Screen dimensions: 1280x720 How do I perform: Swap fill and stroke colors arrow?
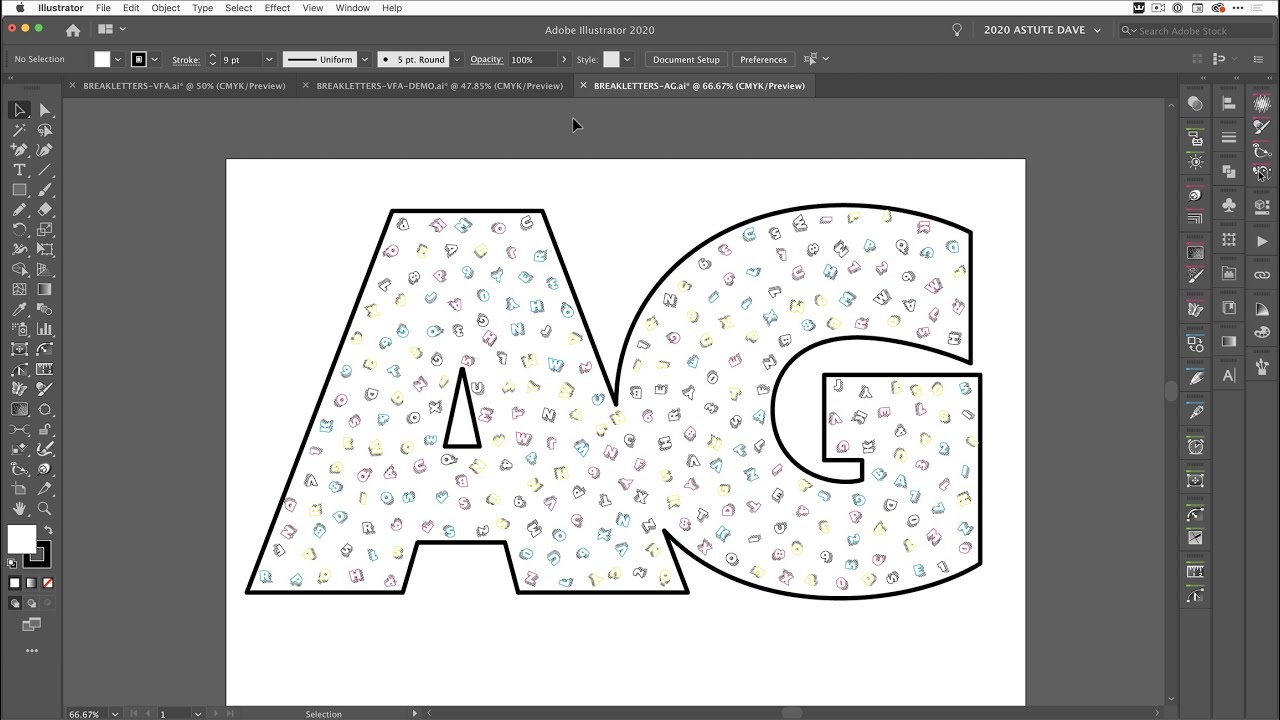(x=47, y=530)
